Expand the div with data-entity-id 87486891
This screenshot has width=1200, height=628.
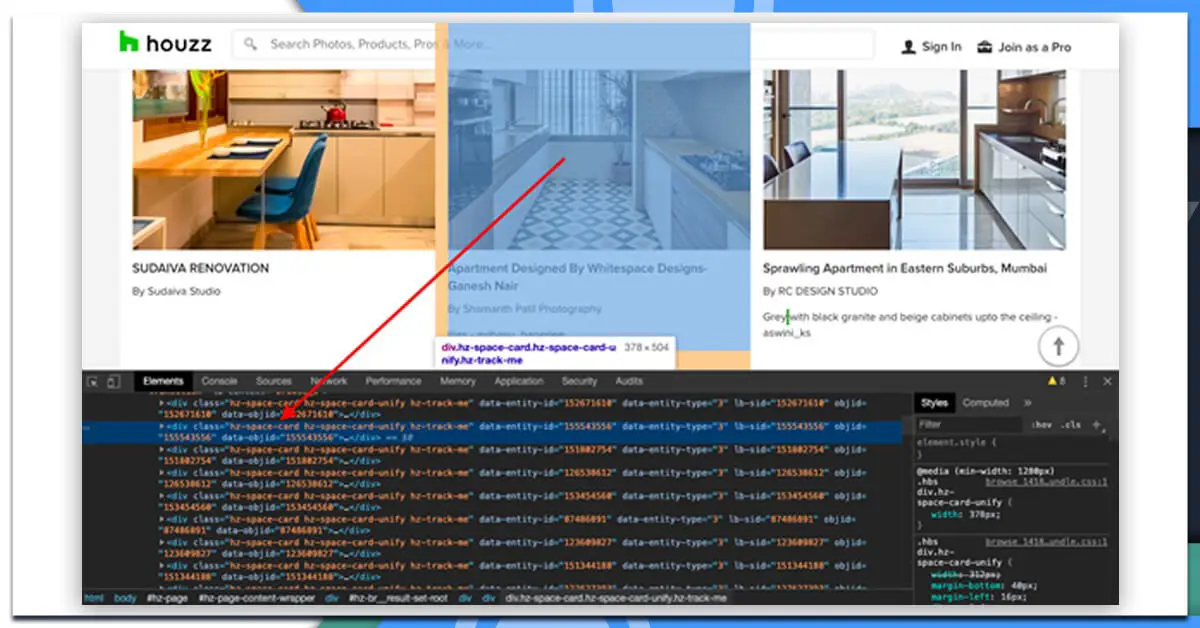click(x=162, y=519)
